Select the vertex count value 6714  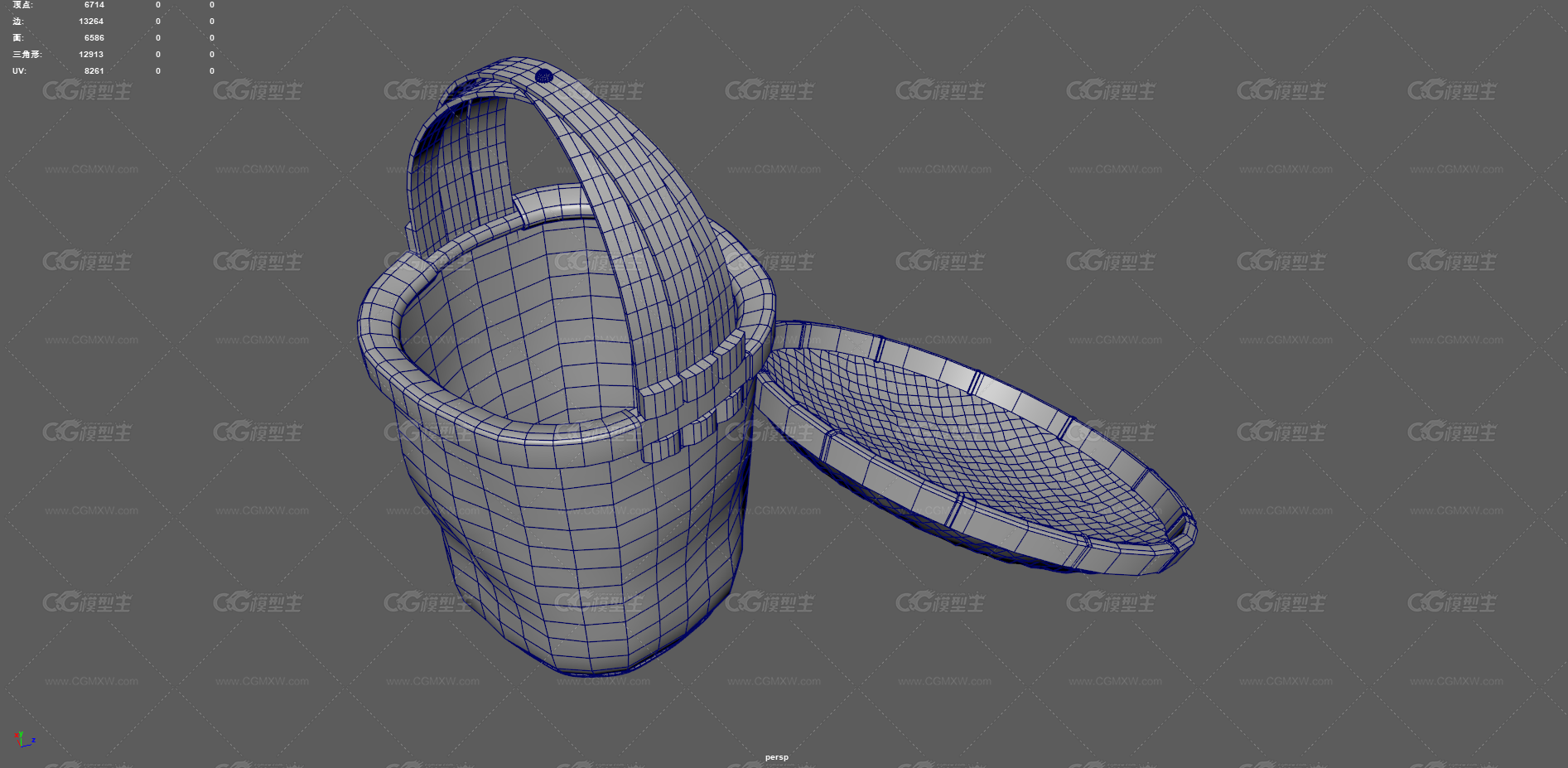tap(94, 5)
